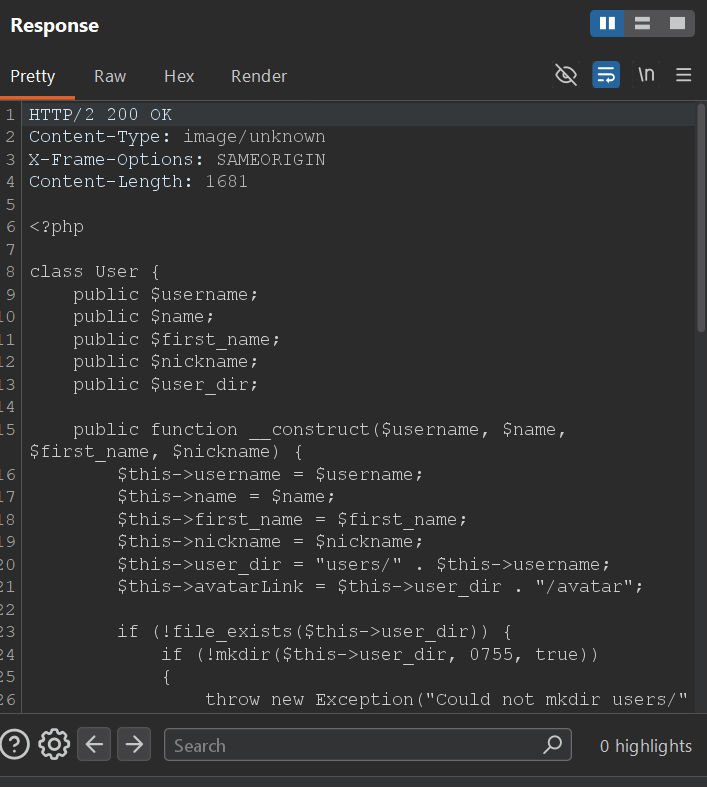Click the 'public $first_name;' line
Viewport: 707px width, 787px height.
(177, 340)
